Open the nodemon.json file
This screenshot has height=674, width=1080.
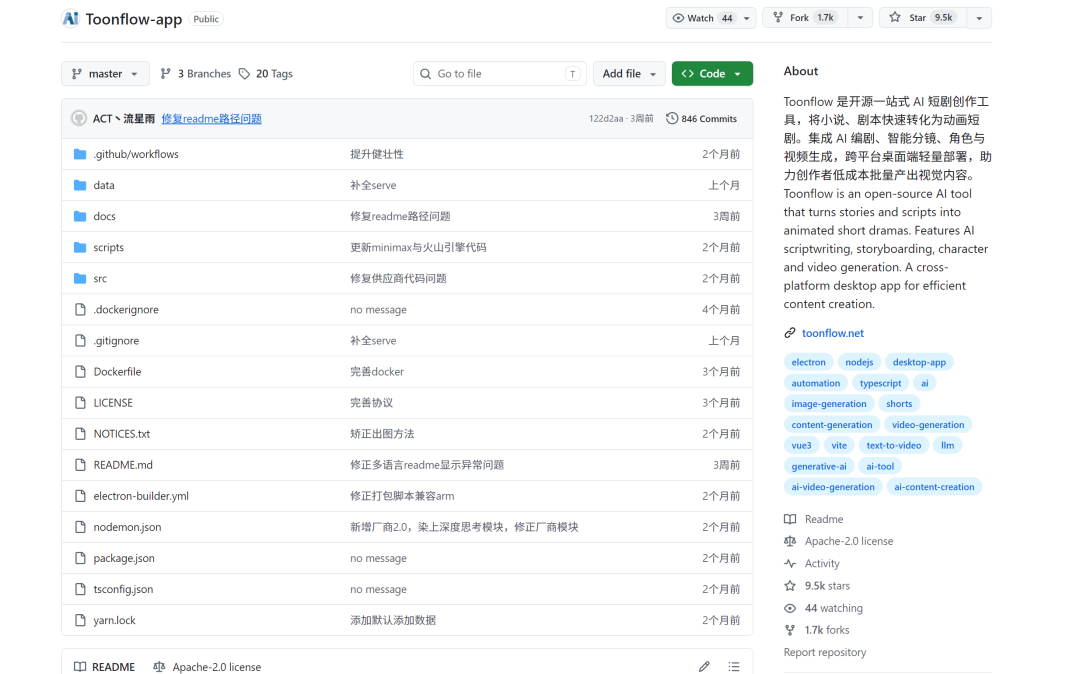[x=127, y=527]
